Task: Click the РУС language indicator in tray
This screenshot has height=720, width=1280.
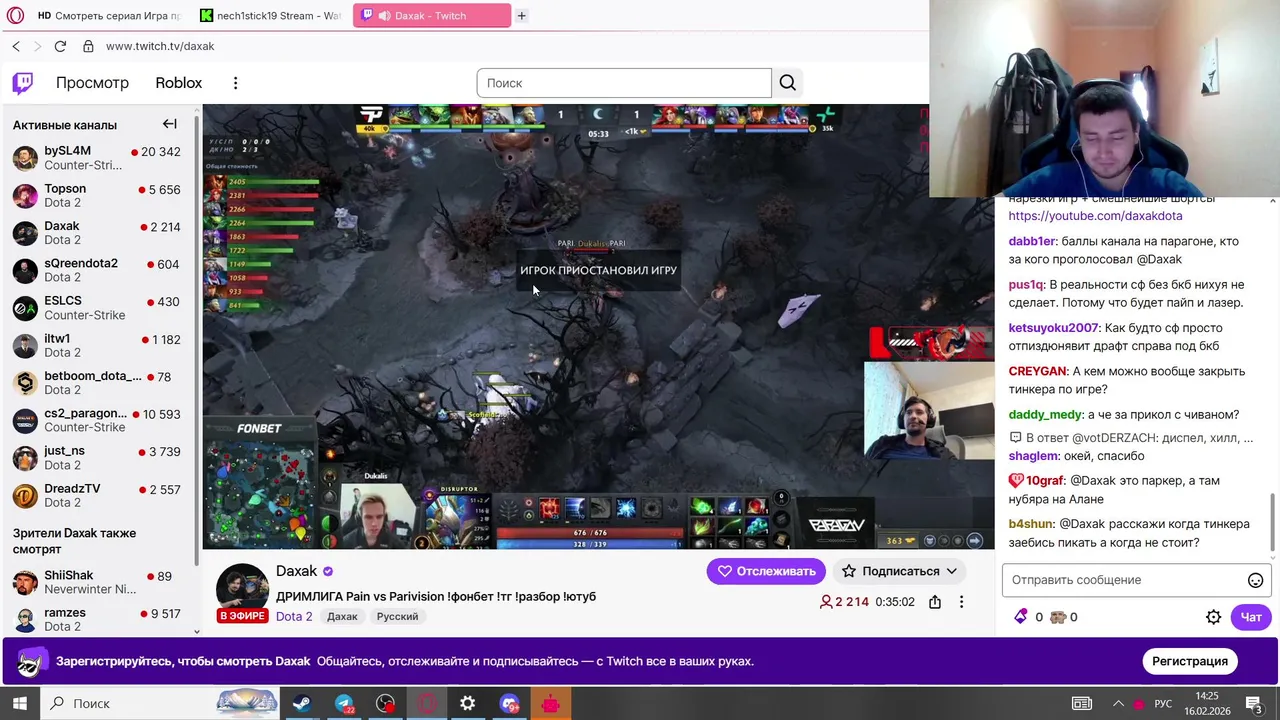Action: (x=1163, y=703)
